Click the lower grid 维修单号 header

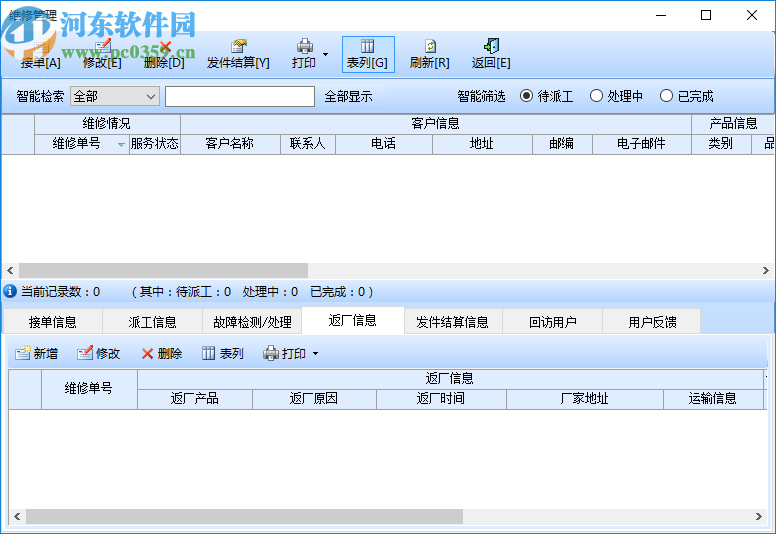(x=89, y=389)
